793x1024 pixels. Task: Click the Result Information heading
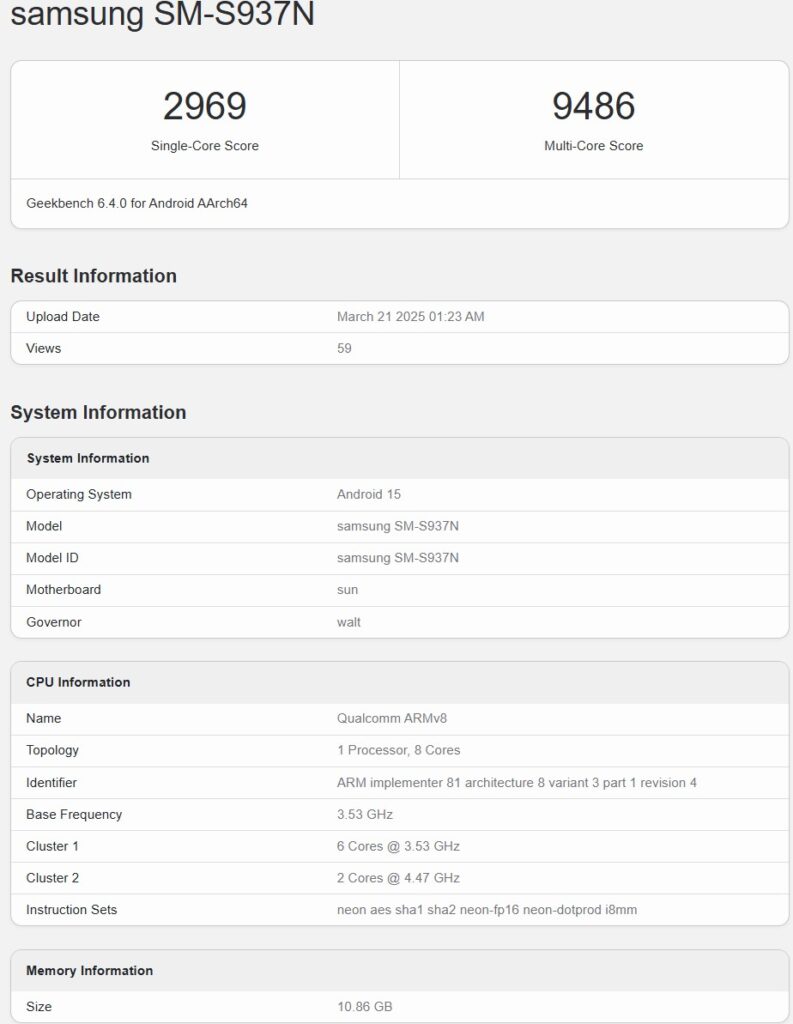[x=94, y=276]
